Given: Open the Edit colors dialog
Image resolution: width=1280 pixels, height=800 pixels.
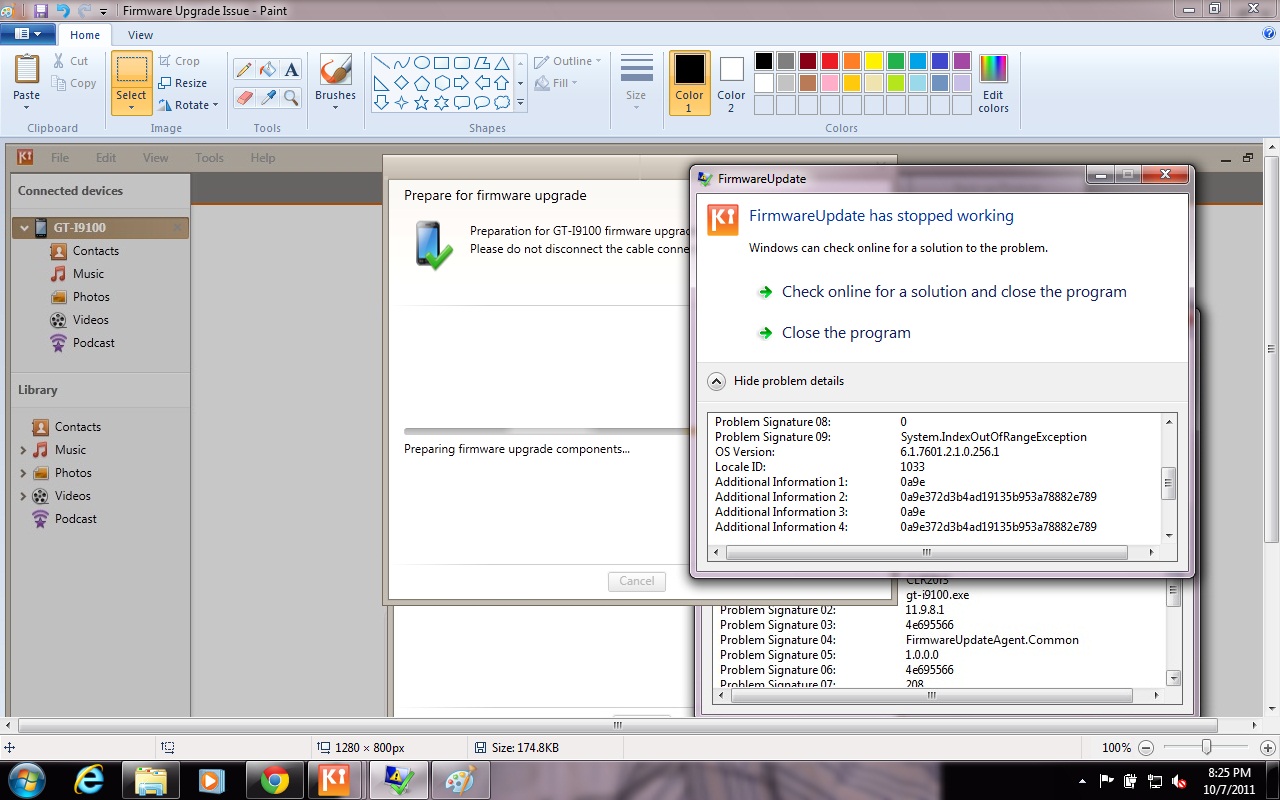Looking at the screenshot, I should [x=993, y=83].
